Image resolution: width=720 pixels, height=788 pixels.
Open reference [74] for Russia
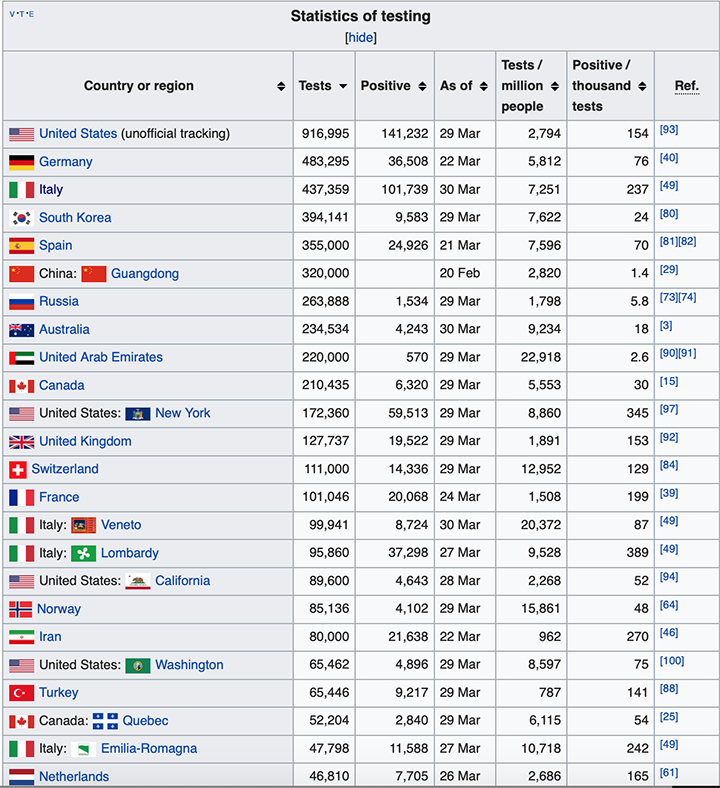click(x=687, y=297)
